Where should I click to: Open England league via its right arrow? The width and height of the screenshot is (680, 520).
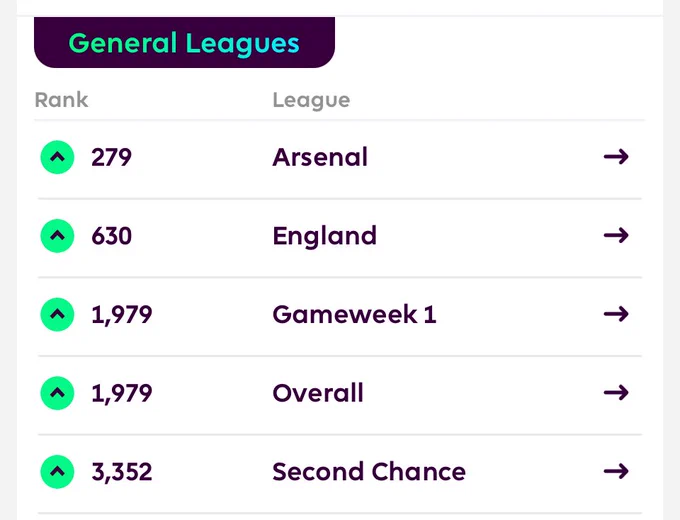[x=616, y=235]
